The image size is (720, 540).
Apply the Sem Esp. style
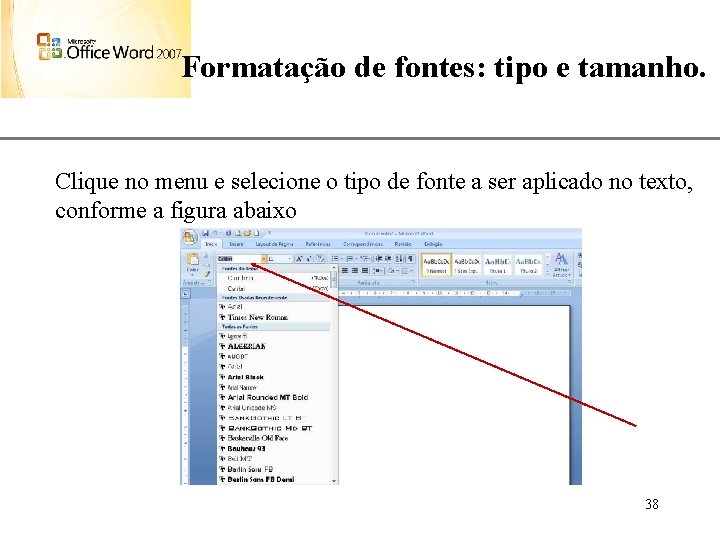pyautogui.click(x=467, y=265)
